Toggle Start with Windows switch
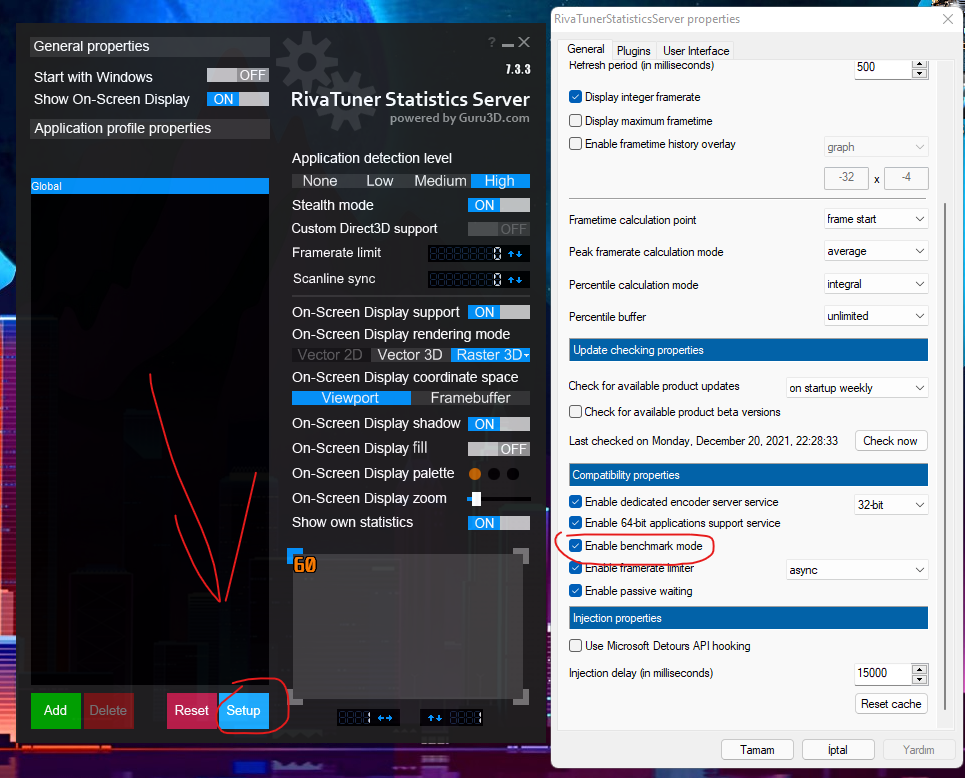Viewport: 965px width, 778px height. coord(238,75)
